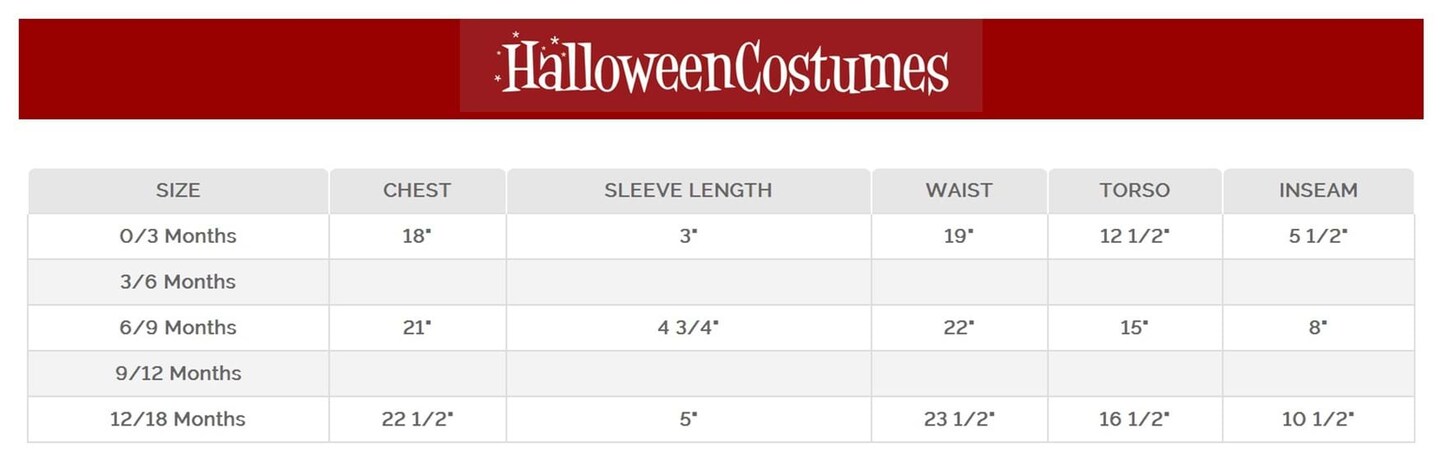The image size is (1440, 470).
Task: Select the 0/3 Months size row
Action: click(178, 236)
